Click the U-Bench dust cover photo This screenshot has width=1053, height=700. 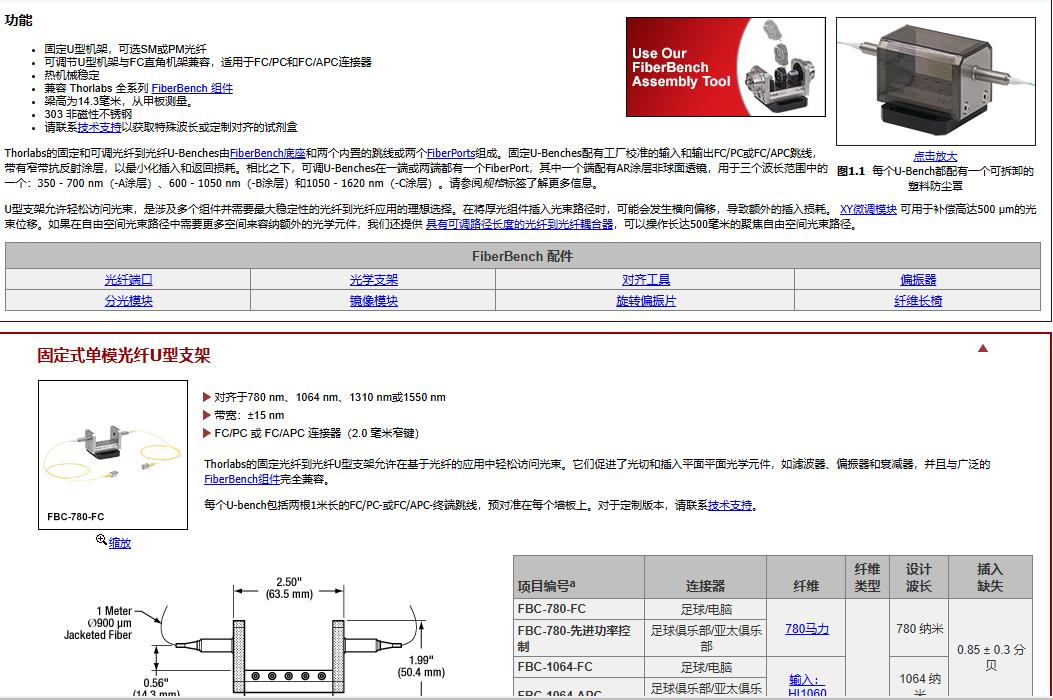pyautogui.click(x=935, y=81)
